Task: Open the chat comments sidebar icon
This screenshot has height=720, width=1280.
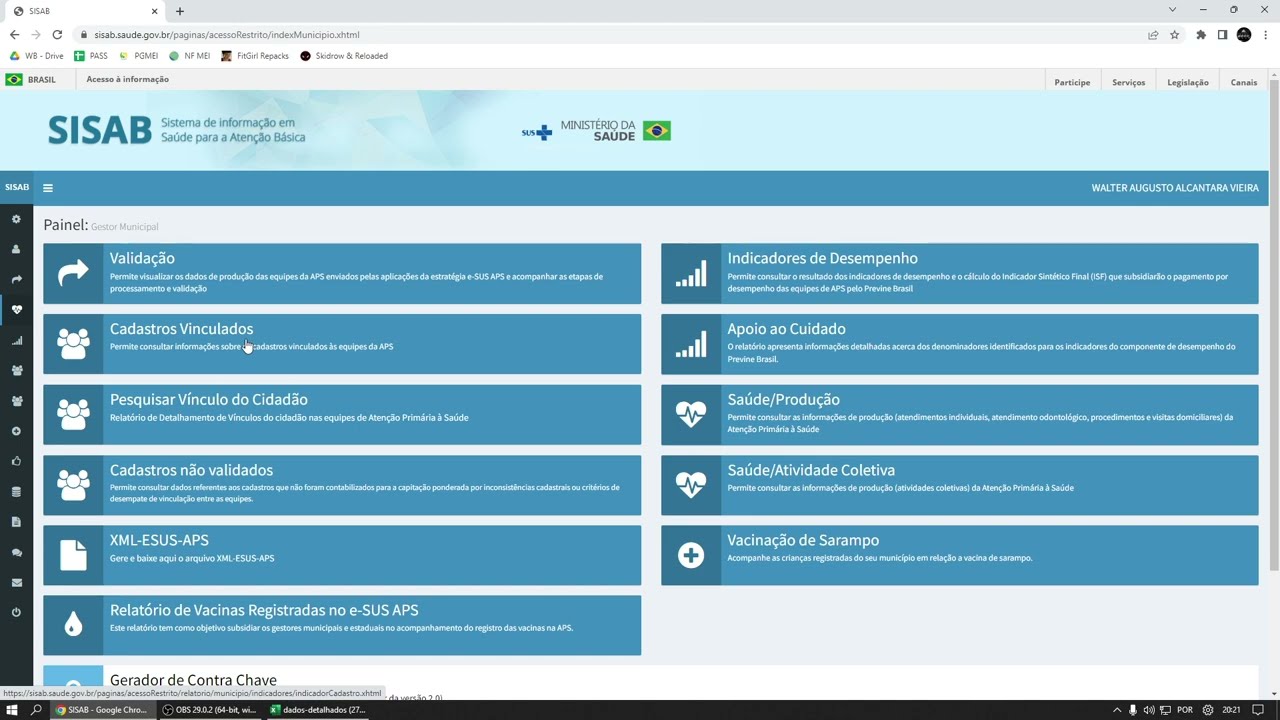Action: (16, 552)
